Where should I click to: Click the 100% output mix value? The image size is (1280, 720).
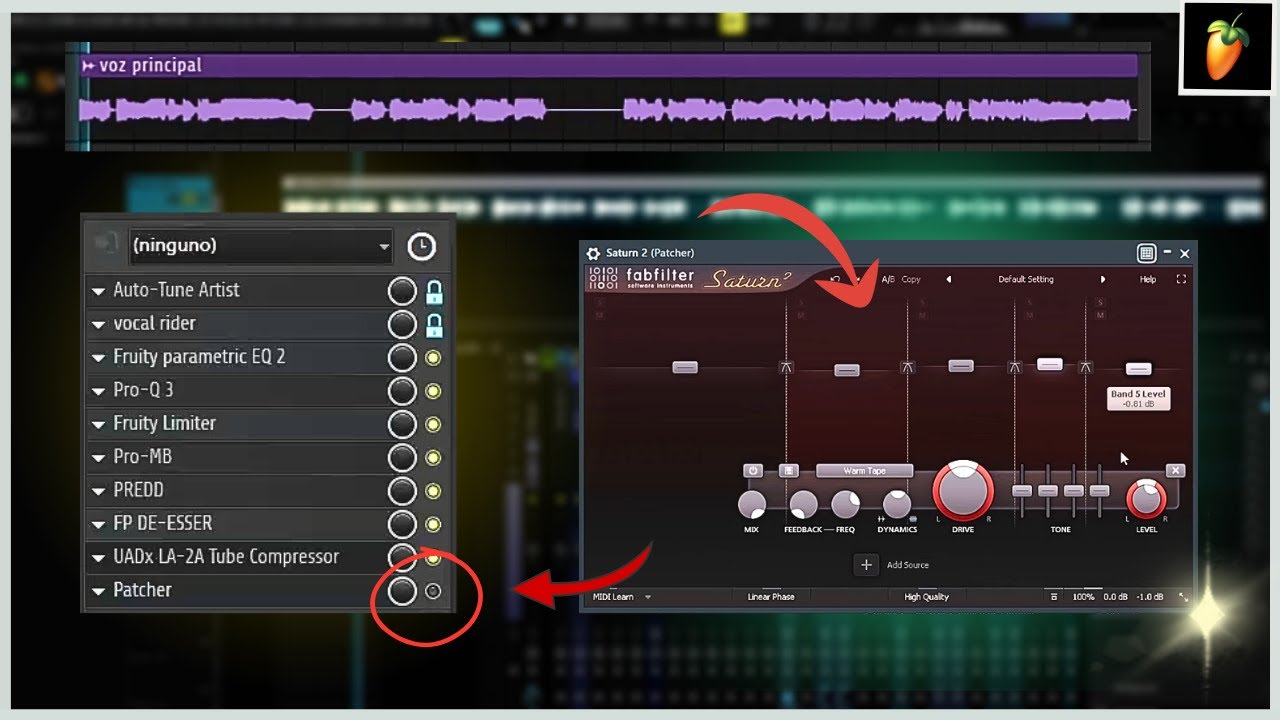(x=1083, y=597)
